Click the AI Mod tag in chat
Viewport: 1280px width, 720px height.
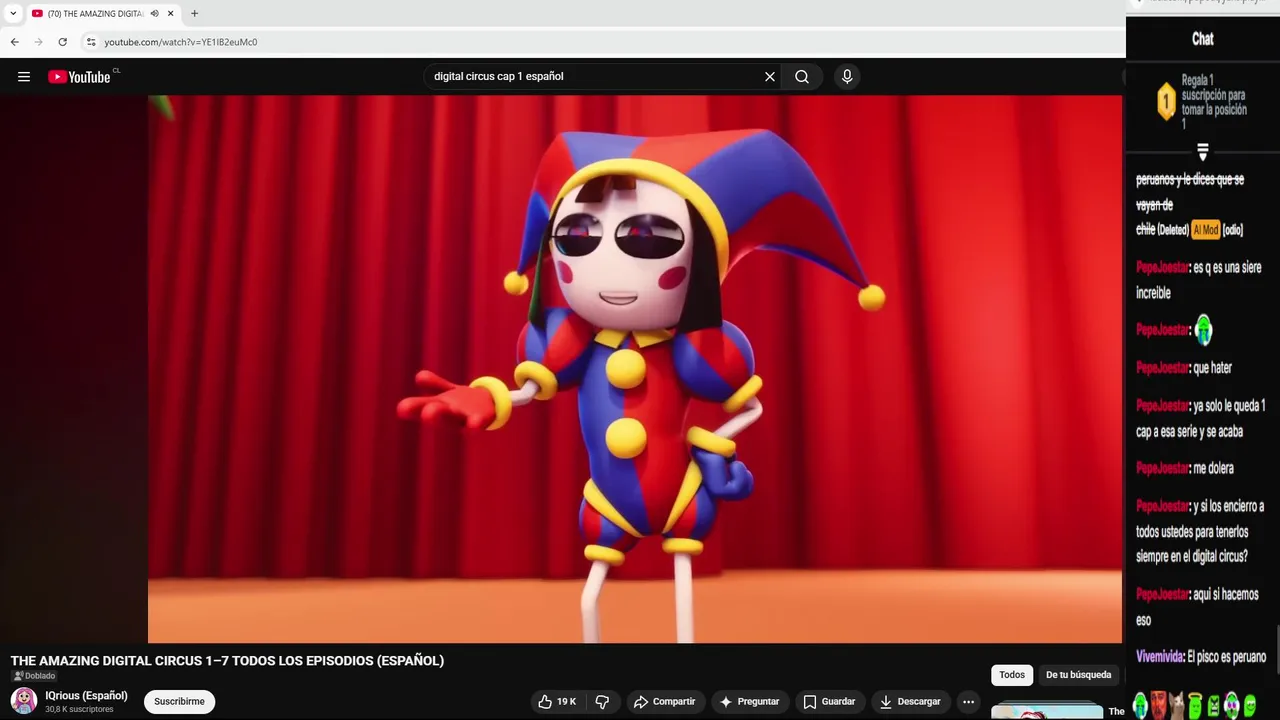[1206, 230]
